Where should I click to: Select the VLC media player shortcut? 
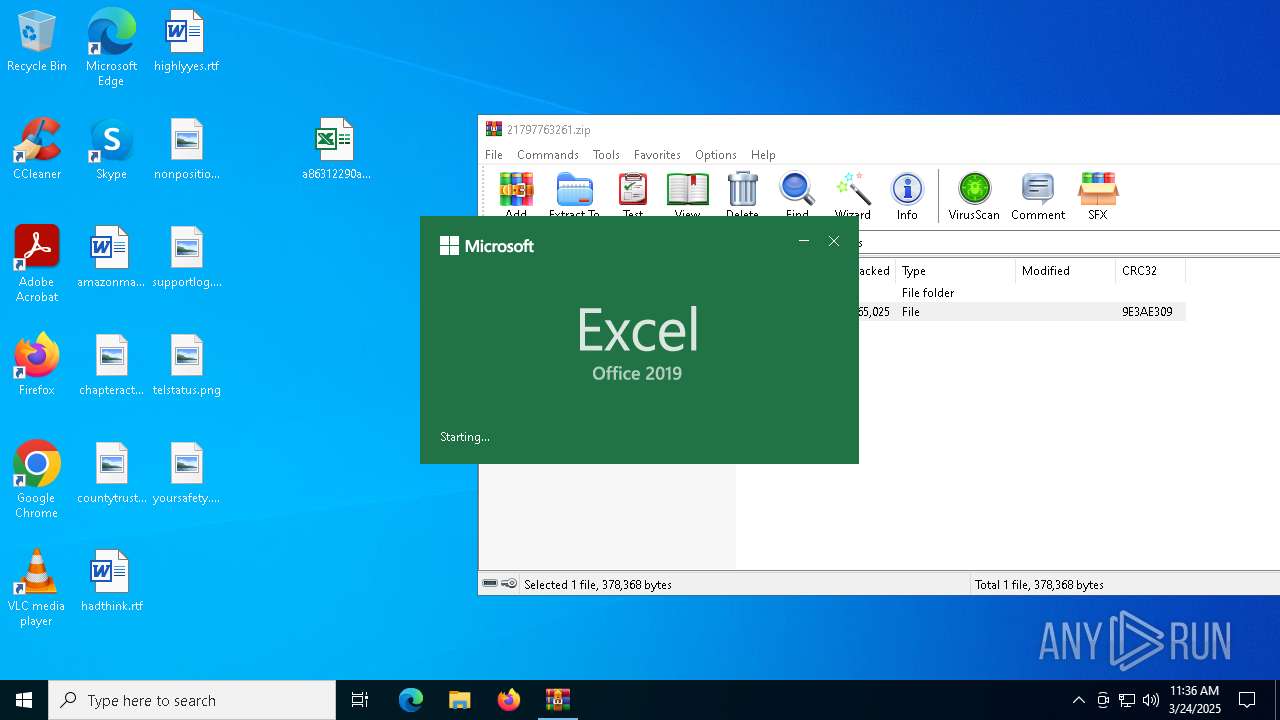tap(37, 588)
